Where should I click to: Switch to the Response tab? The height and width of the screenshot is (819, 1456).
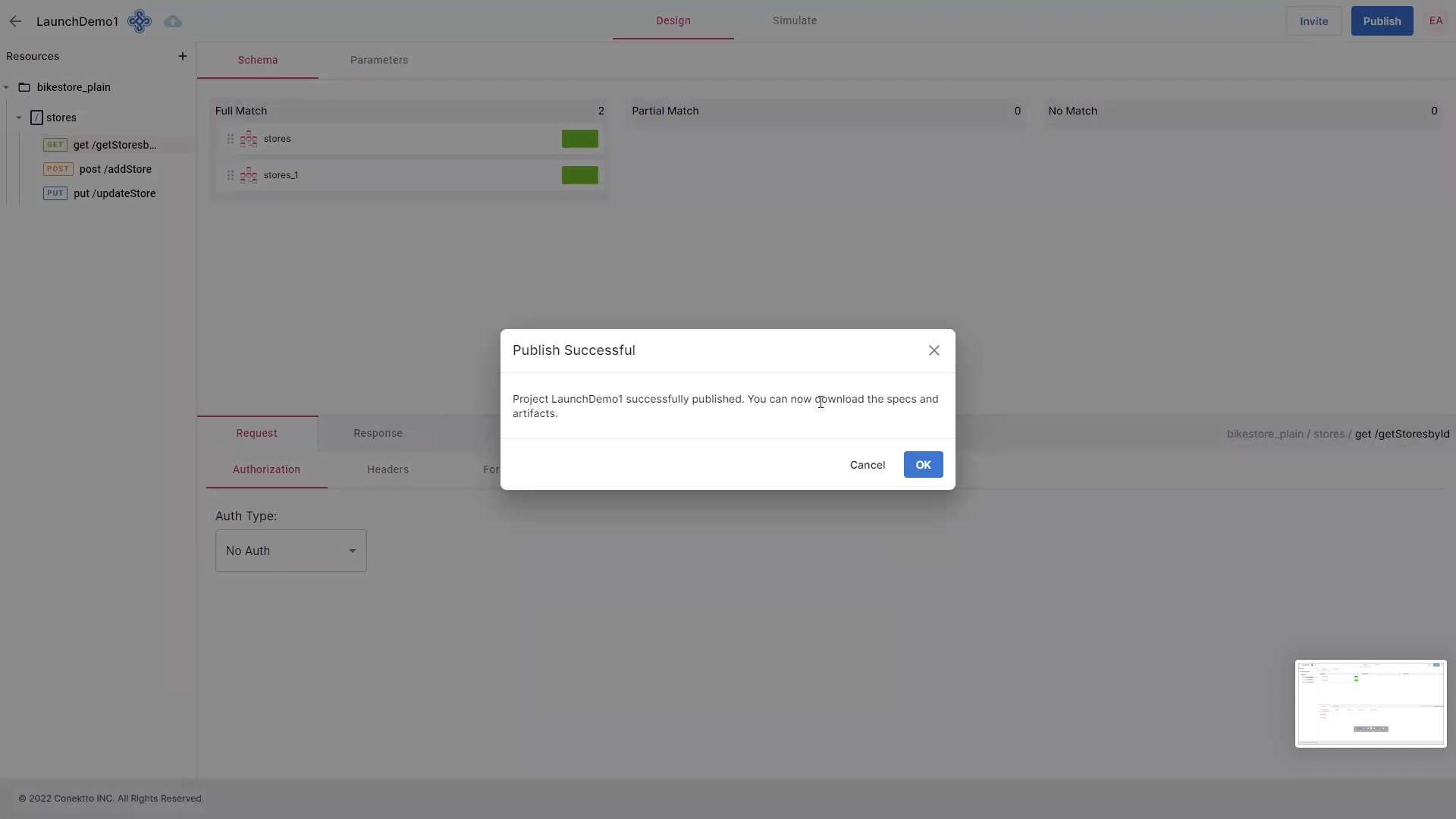[x=378, y=433]
